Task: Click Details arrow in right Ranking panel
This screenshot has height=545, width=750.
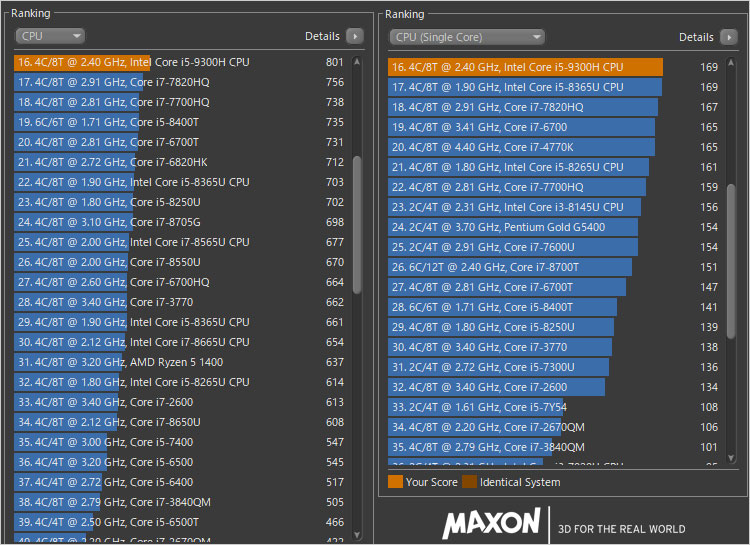Action: [x=729, y=37]
